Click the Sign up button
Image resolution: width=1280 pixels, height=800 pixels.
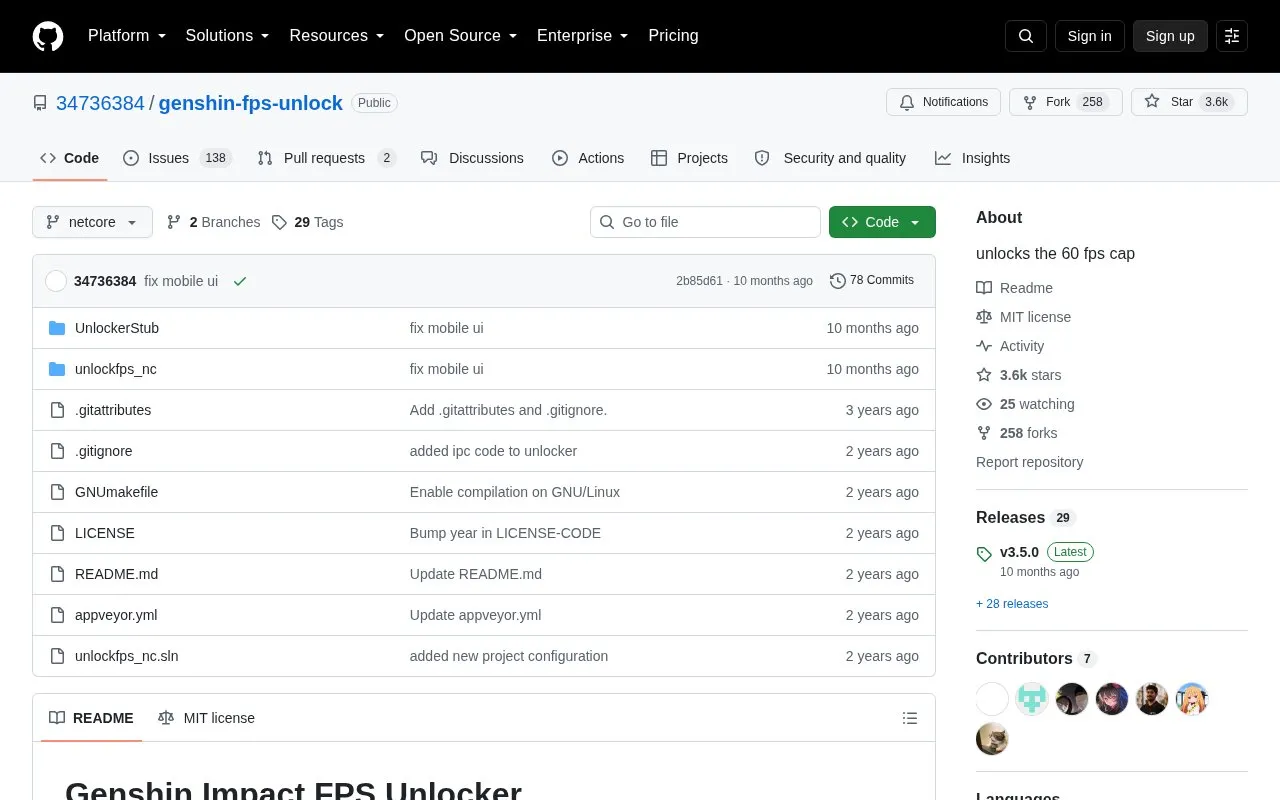tap(1170, 36)
